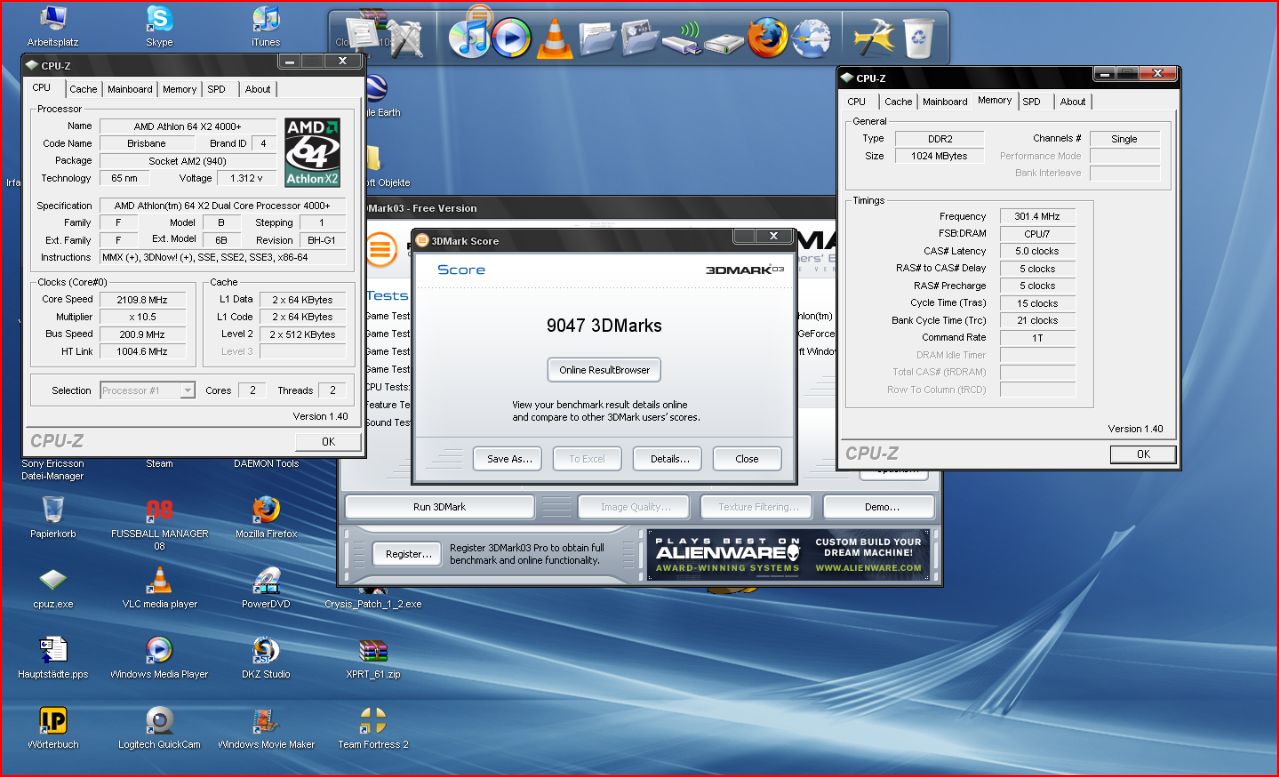Open Mainboard tab in right CPU-Z window
The image size is (1279, 777).
tap(945, 102)
